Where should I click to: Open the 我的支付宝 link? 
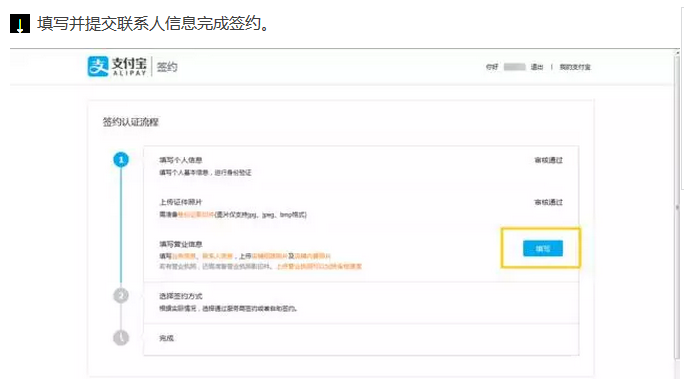click(x=575, y=67)
